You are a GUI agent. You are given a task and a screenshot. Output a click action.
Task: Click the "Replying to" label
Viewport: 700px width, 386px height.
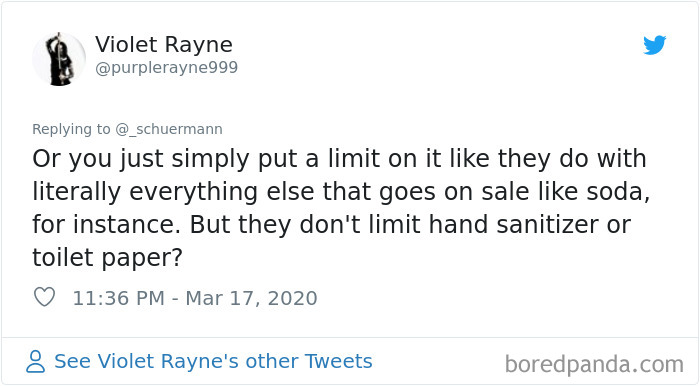click(71, 129)
